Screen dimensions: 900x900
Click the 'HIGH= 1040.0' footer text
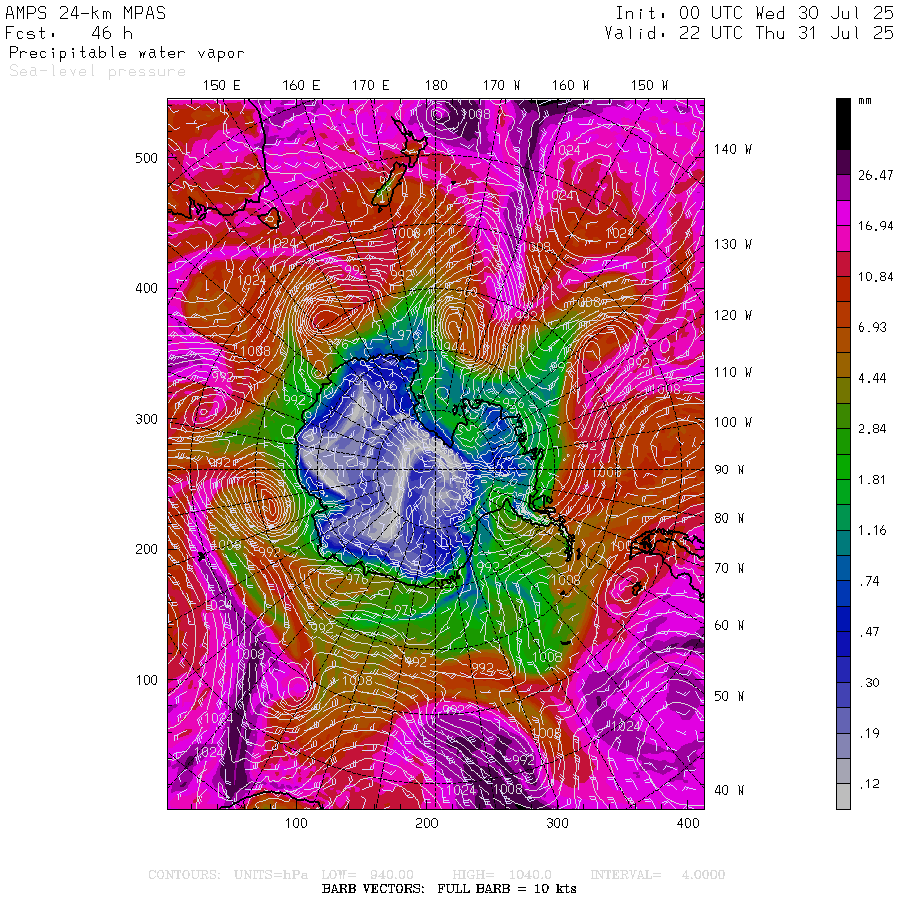[x=502, y=875]
